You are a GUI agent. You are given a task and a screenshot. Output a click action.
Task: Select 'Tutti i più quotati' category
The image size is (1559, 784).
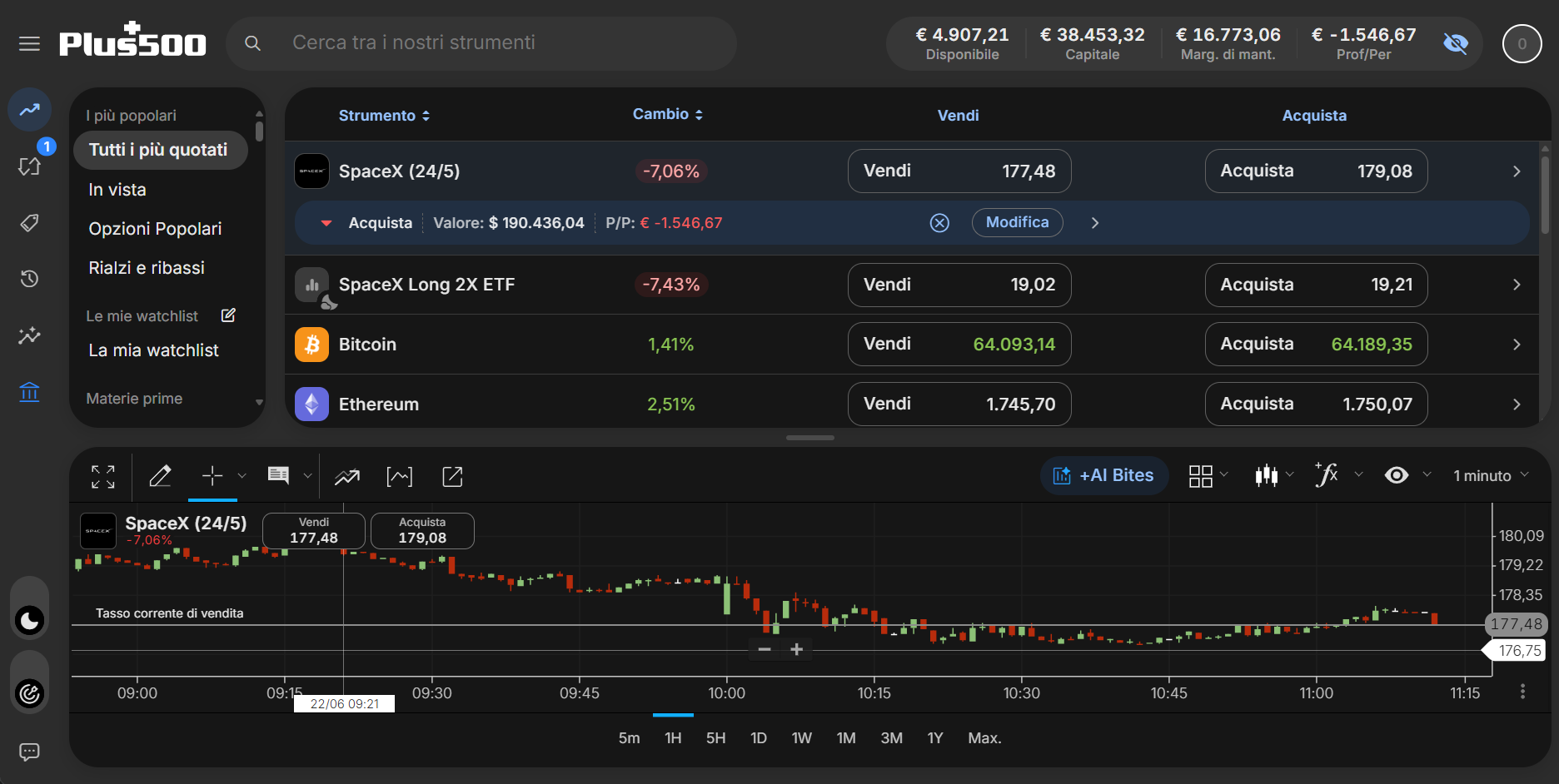[160, 150]
